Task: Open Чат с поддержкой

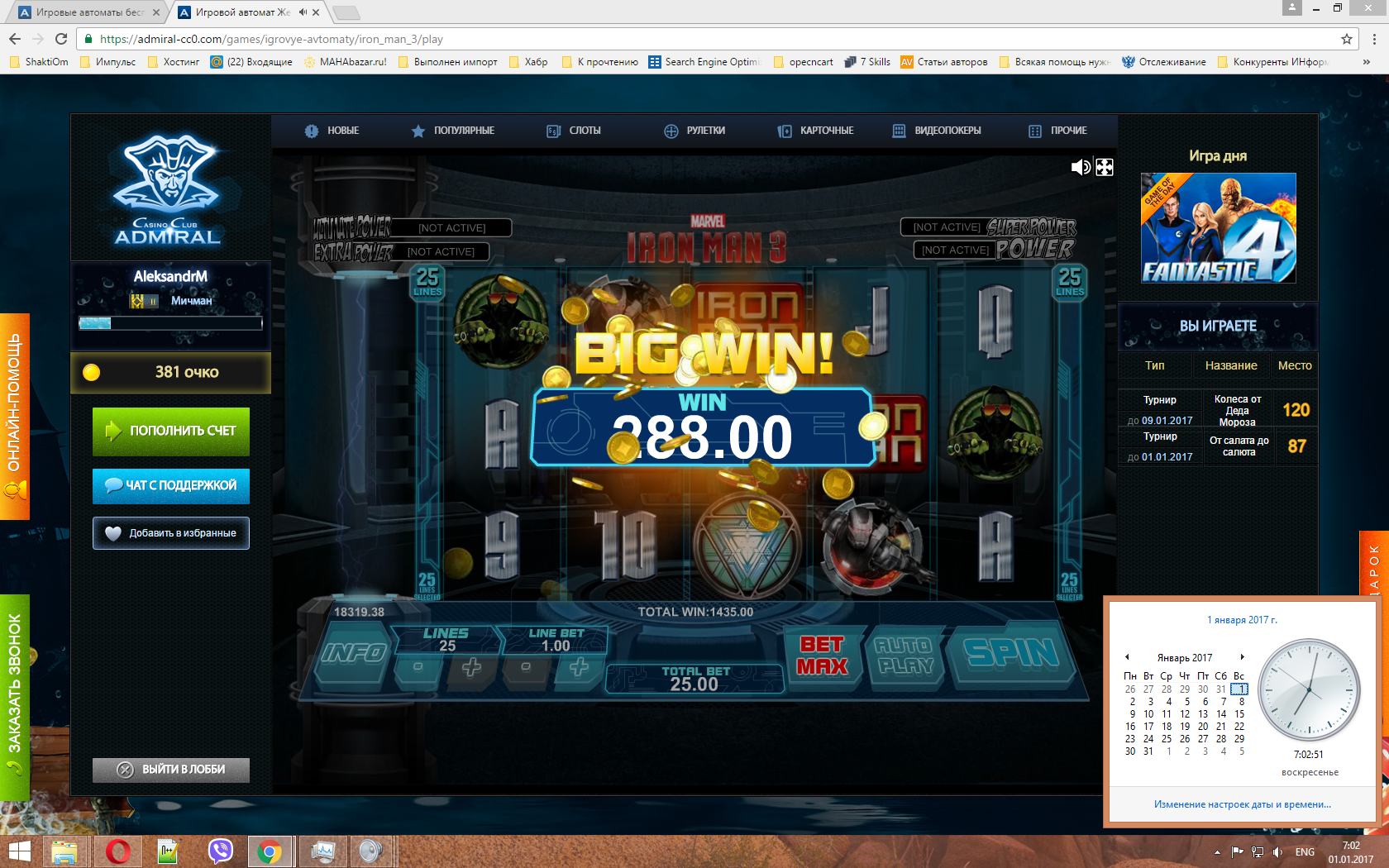Action: tap(171, 485)
